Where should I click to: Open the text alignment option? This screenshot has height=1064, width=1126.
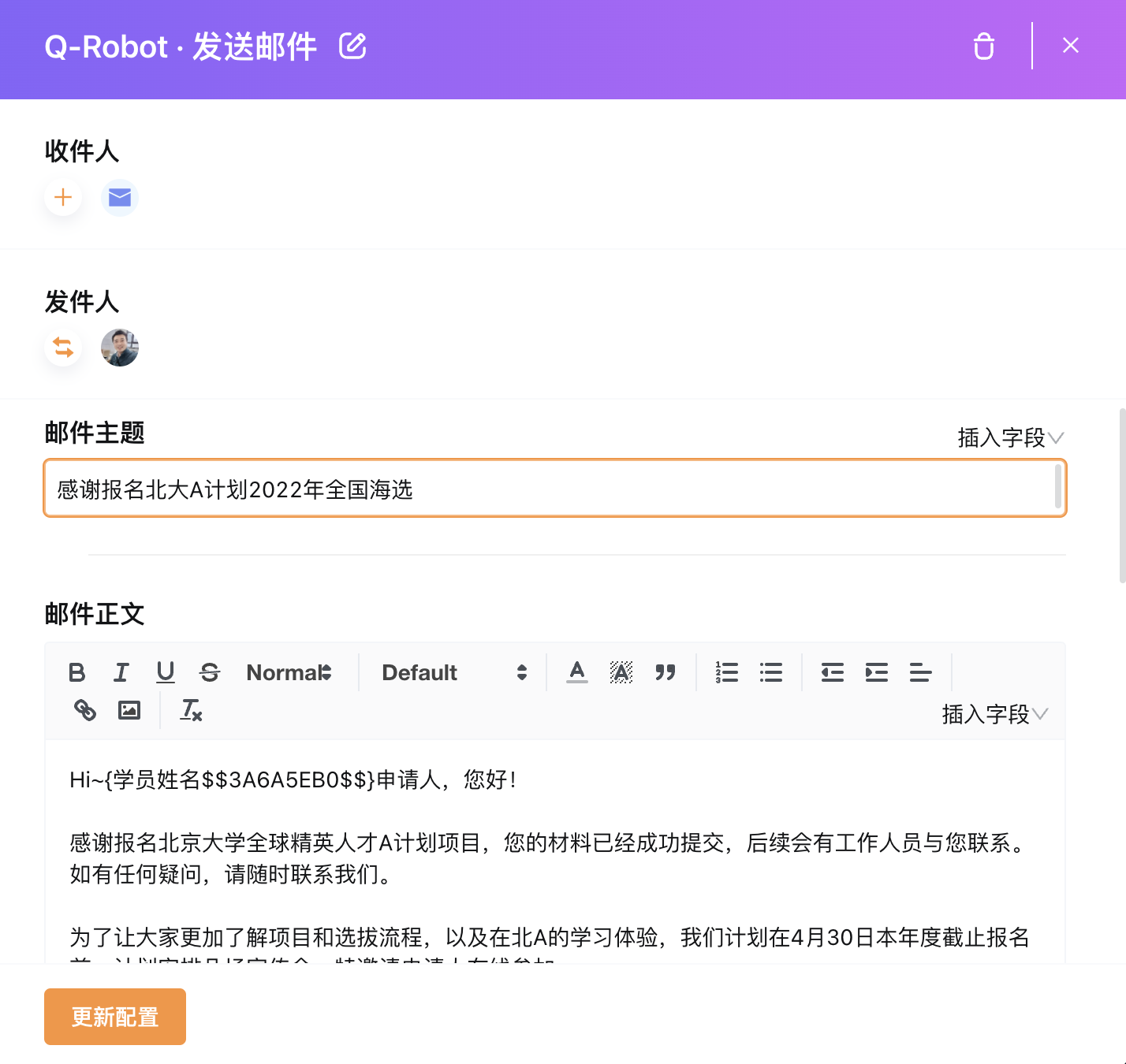click(x=920, y=672)
